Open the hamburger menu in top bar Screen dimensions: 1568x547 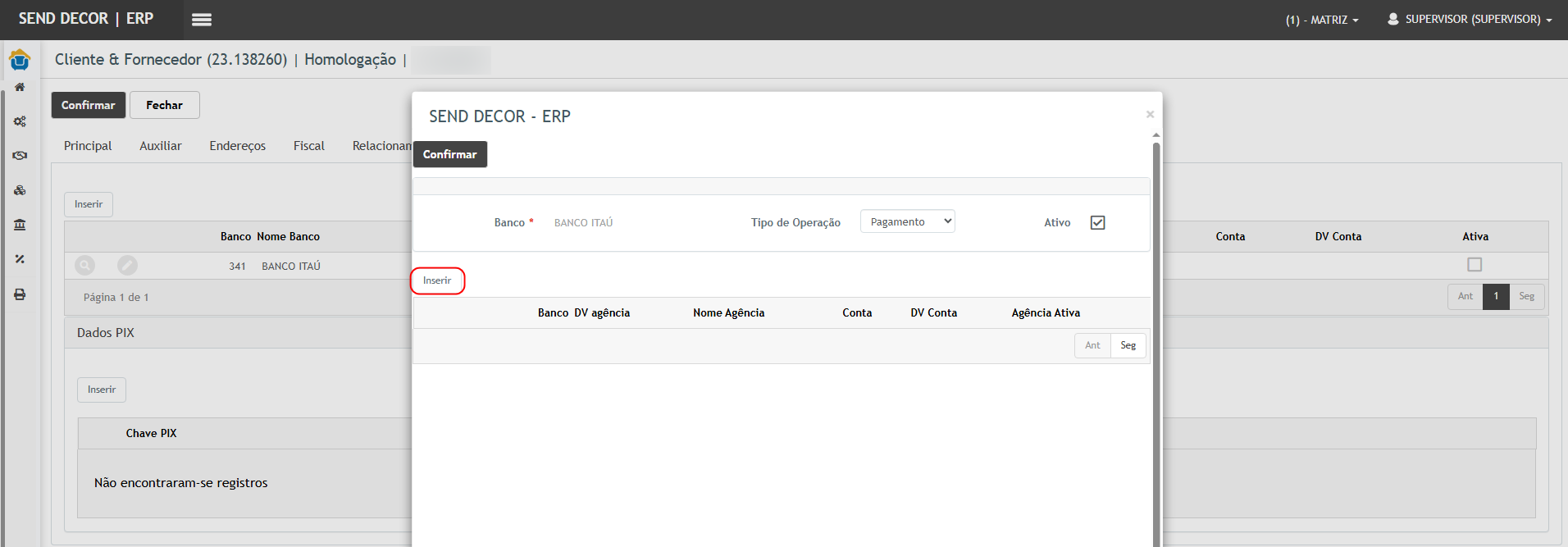[x=202, y=20]
